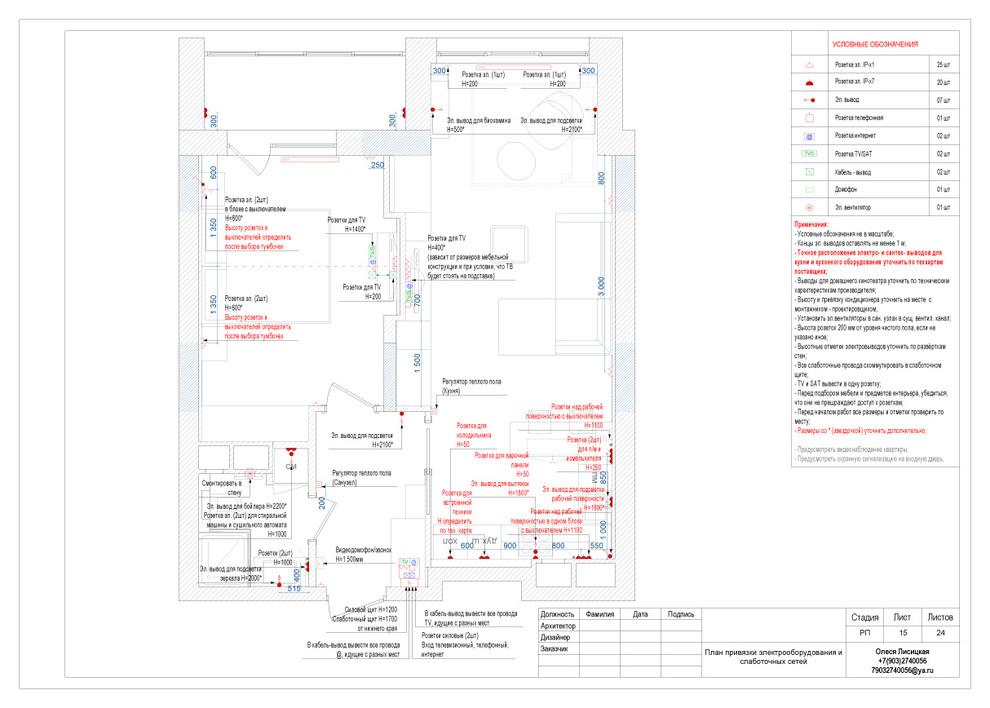This screenshot has height=708, width=990.
Task: Click the 'Видеодомофон/звонок' label on plan
Action: point(364,552)
